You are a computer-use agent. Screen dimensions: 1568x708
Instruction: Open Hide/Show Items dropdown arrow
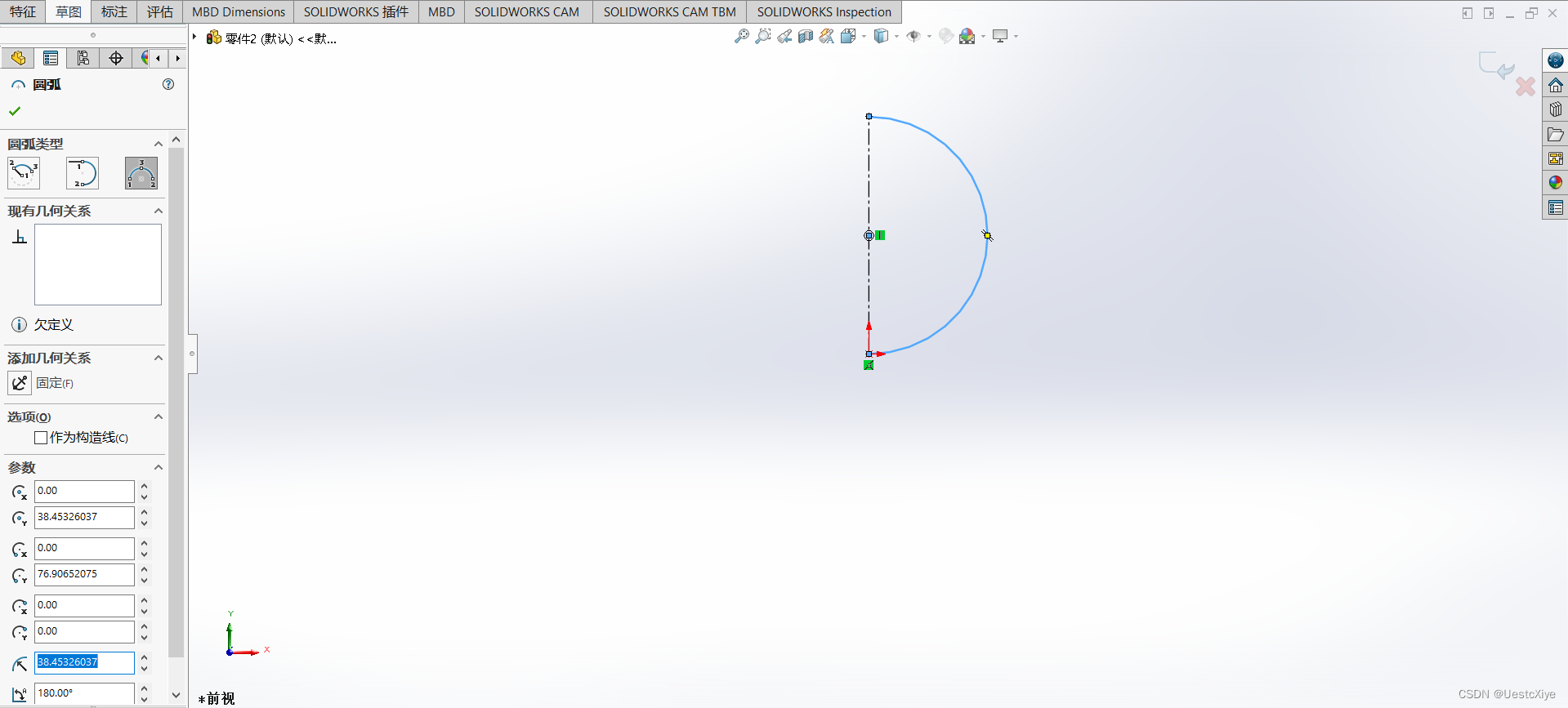point(929,36)
